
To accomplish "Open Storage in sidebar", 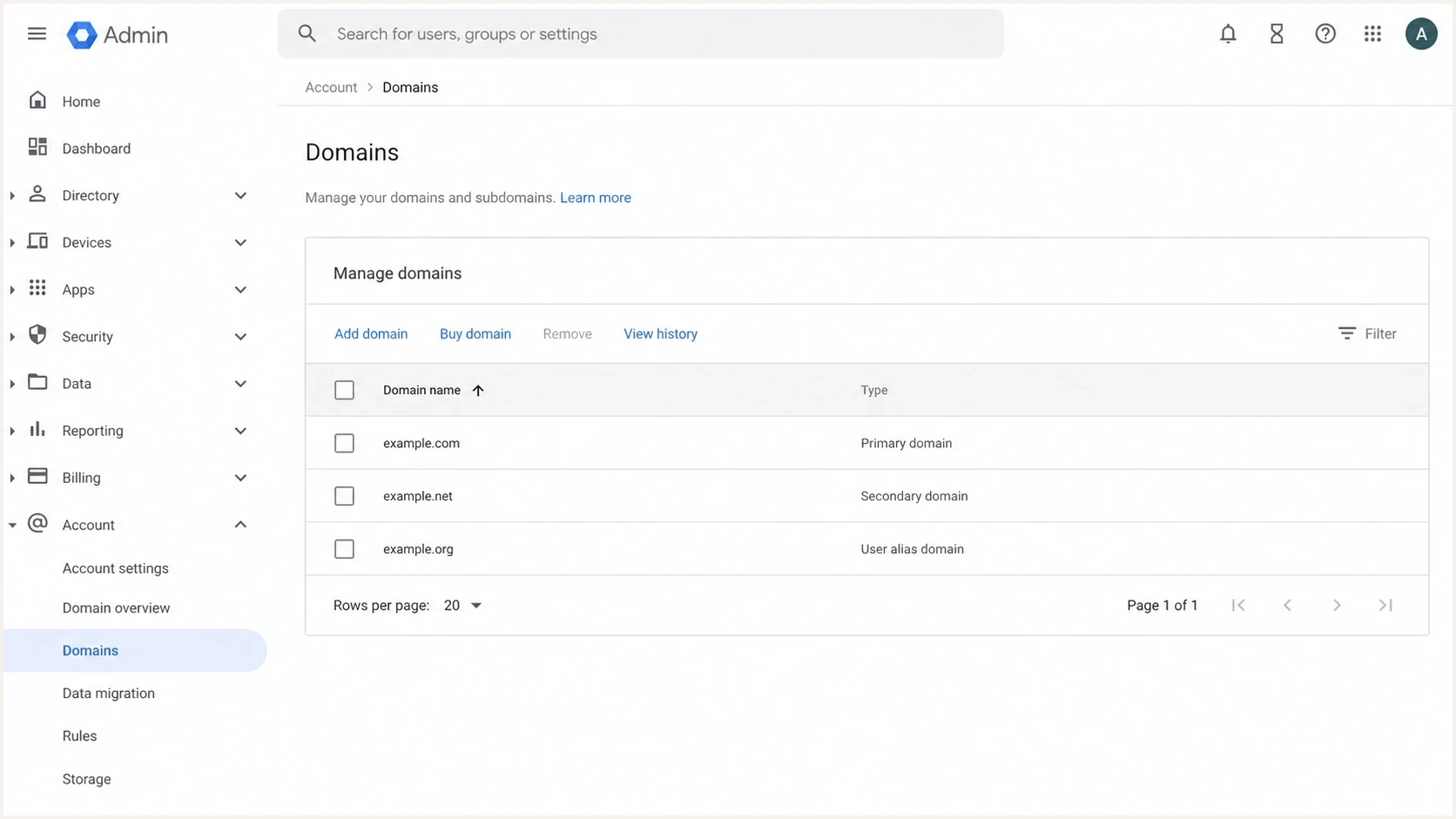I will [x=86, y=779].
